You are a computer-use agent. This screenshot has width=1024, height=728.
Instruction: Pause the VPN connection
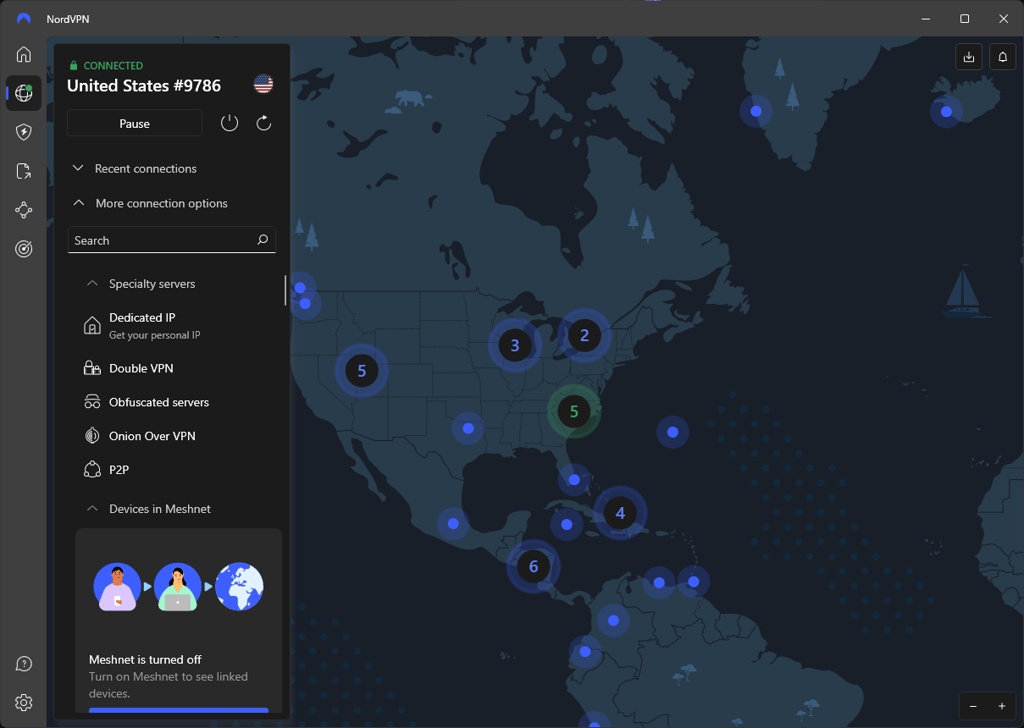click(x=135, y=123)
